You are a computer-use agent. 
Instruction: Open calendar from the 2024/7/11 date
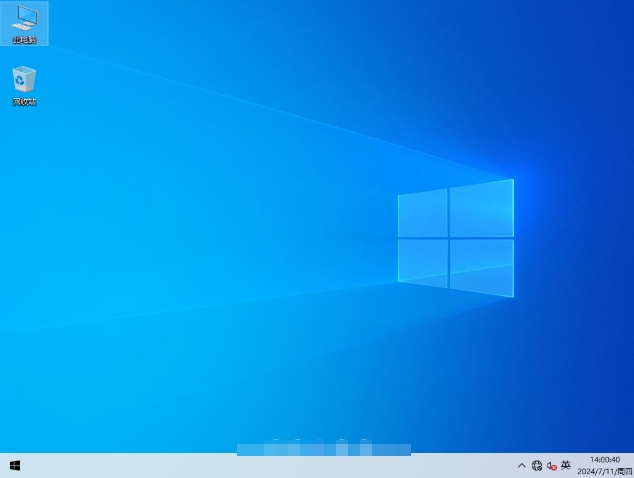[596, 471]
